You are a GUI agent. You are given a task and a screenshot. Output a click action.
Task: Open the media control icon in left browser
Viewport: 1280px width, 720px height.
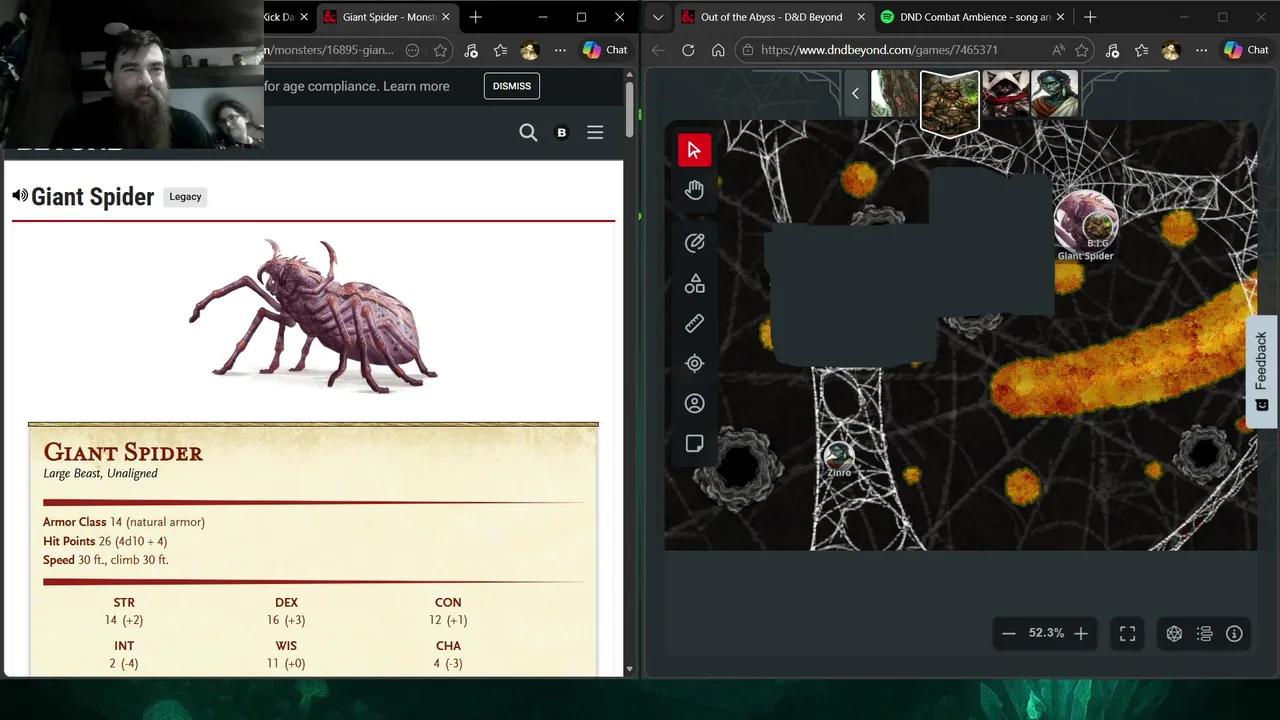point(470,50)
